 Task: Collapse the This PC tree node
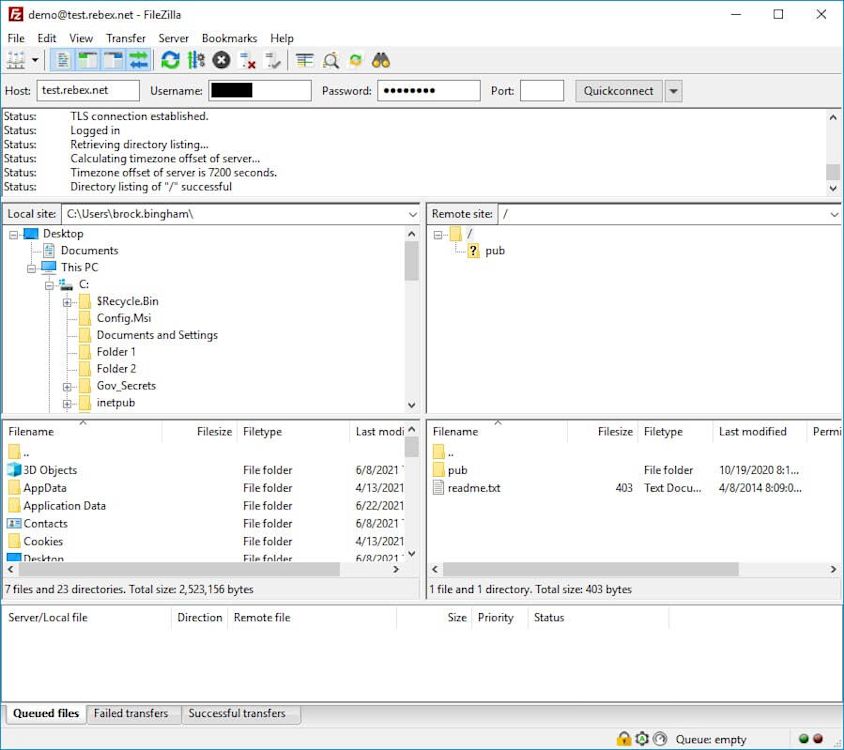tap(32, 268)
